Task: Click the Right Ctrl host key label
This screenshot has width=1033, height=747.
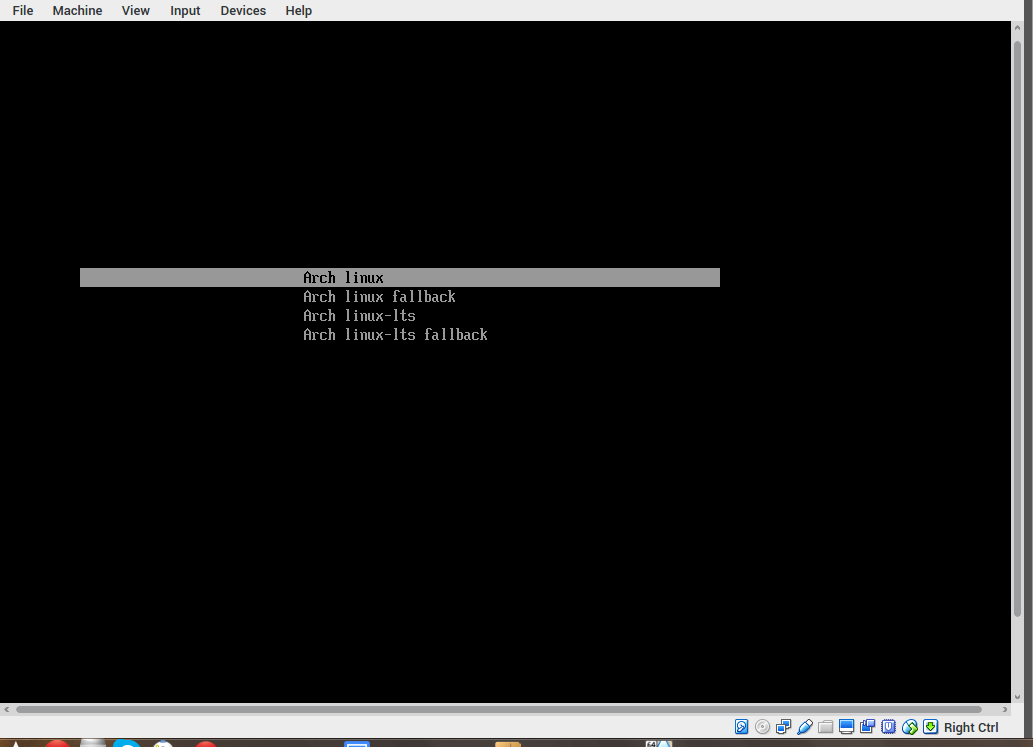Action: pyautogui.click(x=971, y=727)
